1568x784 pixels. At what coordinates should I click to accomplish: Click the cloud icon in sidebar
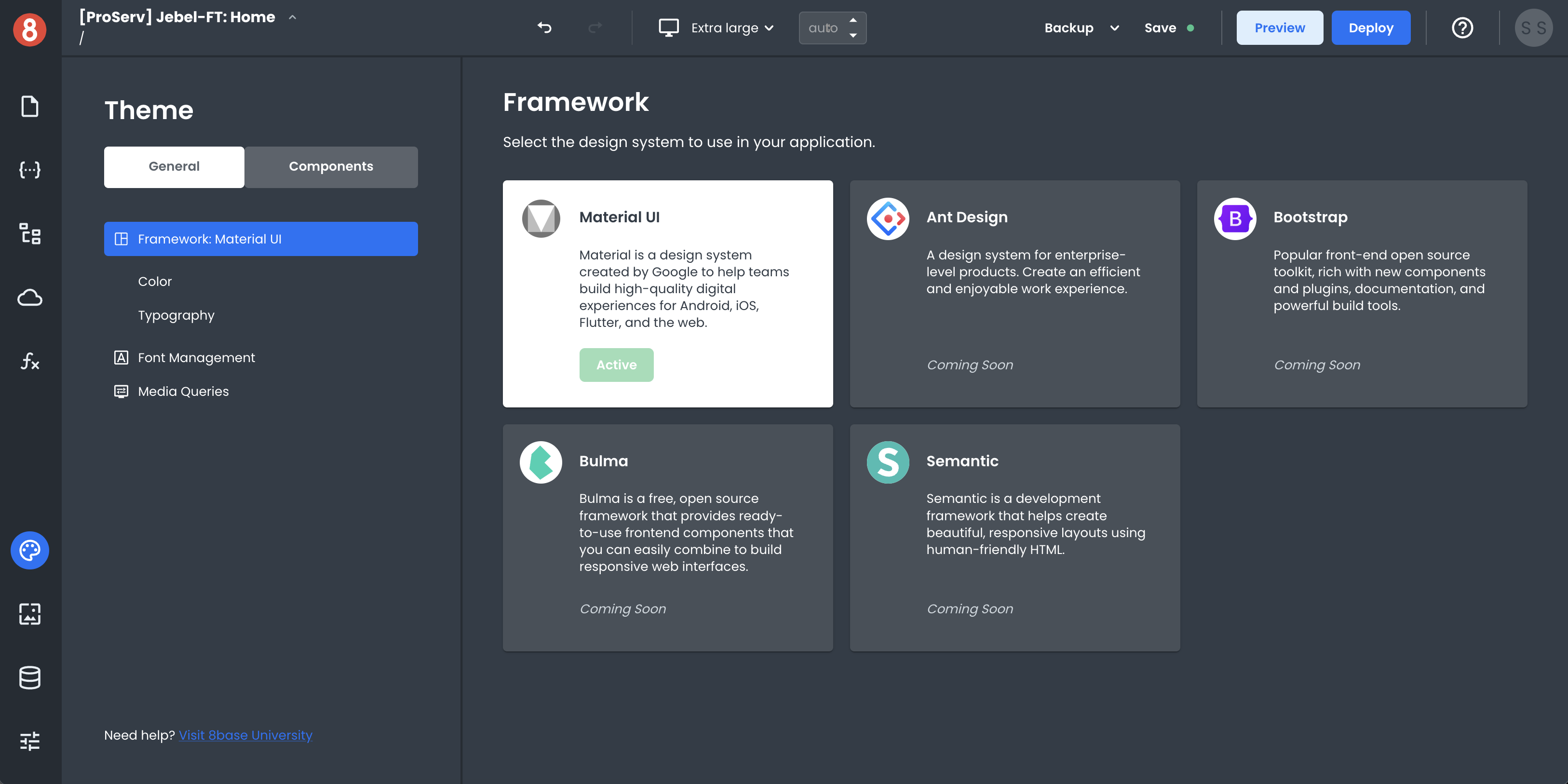click(30, 297)
